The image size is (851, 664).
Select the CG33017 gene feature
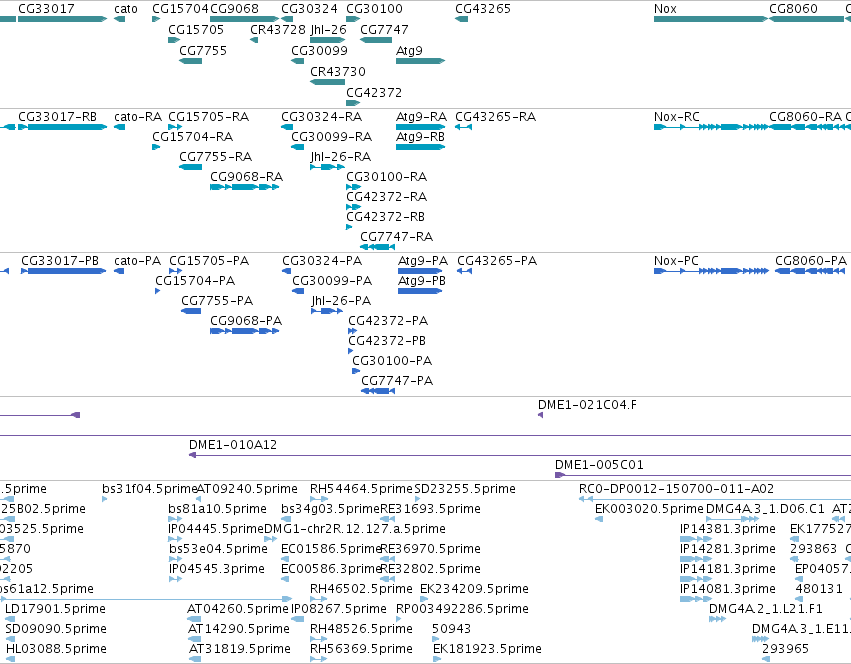(62, 19)
